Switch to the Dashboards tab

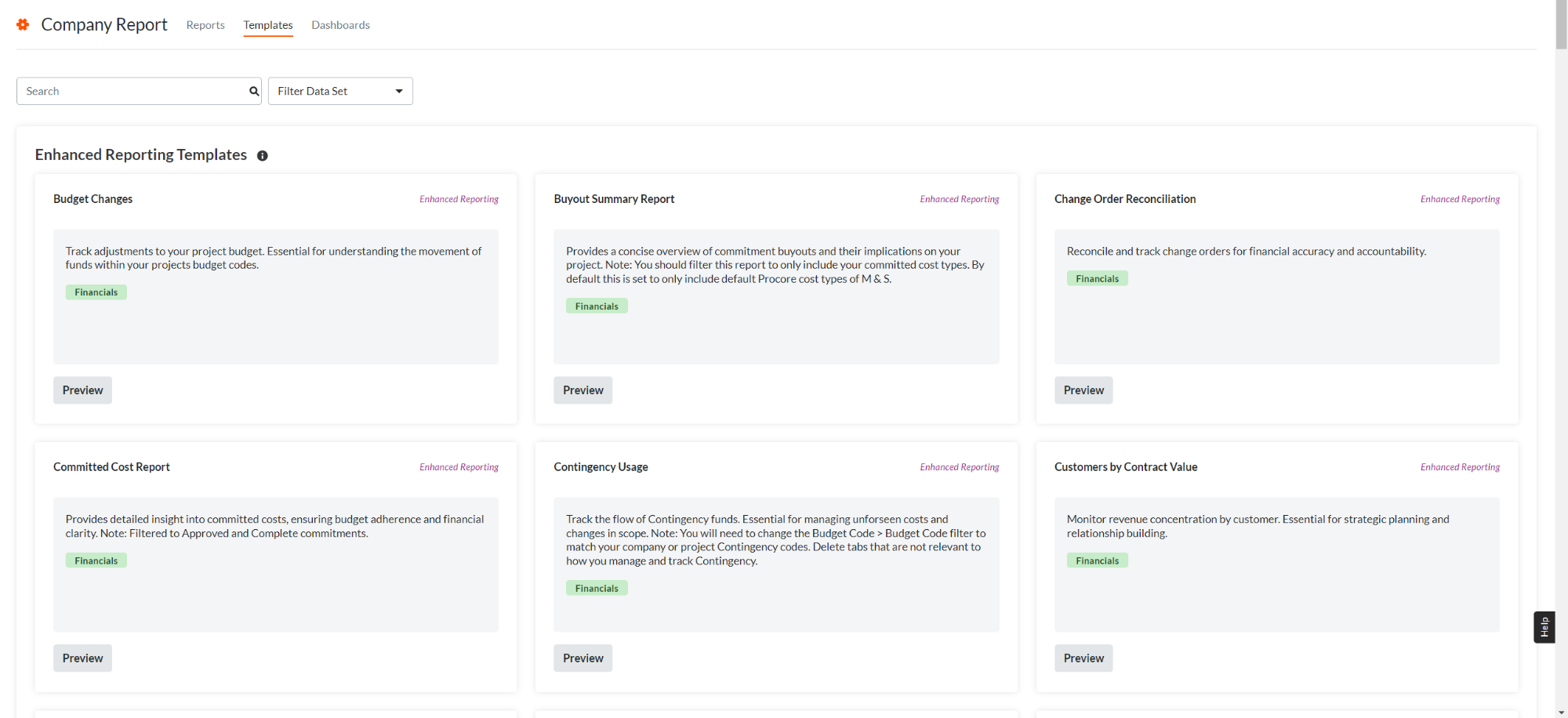coord(340,24)
